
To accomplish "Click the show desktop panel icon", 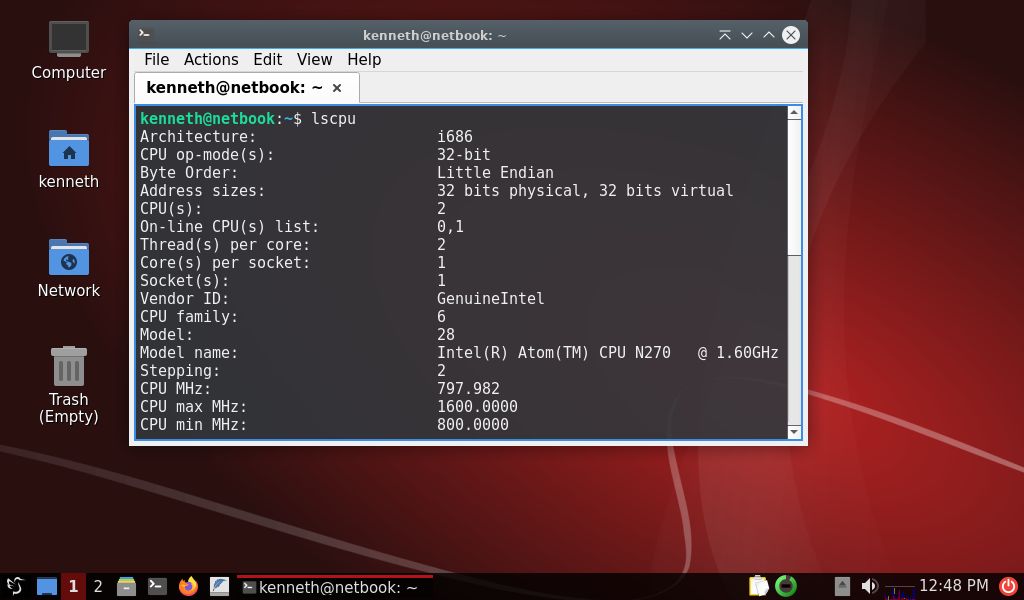I will click(x=47, y=586).
